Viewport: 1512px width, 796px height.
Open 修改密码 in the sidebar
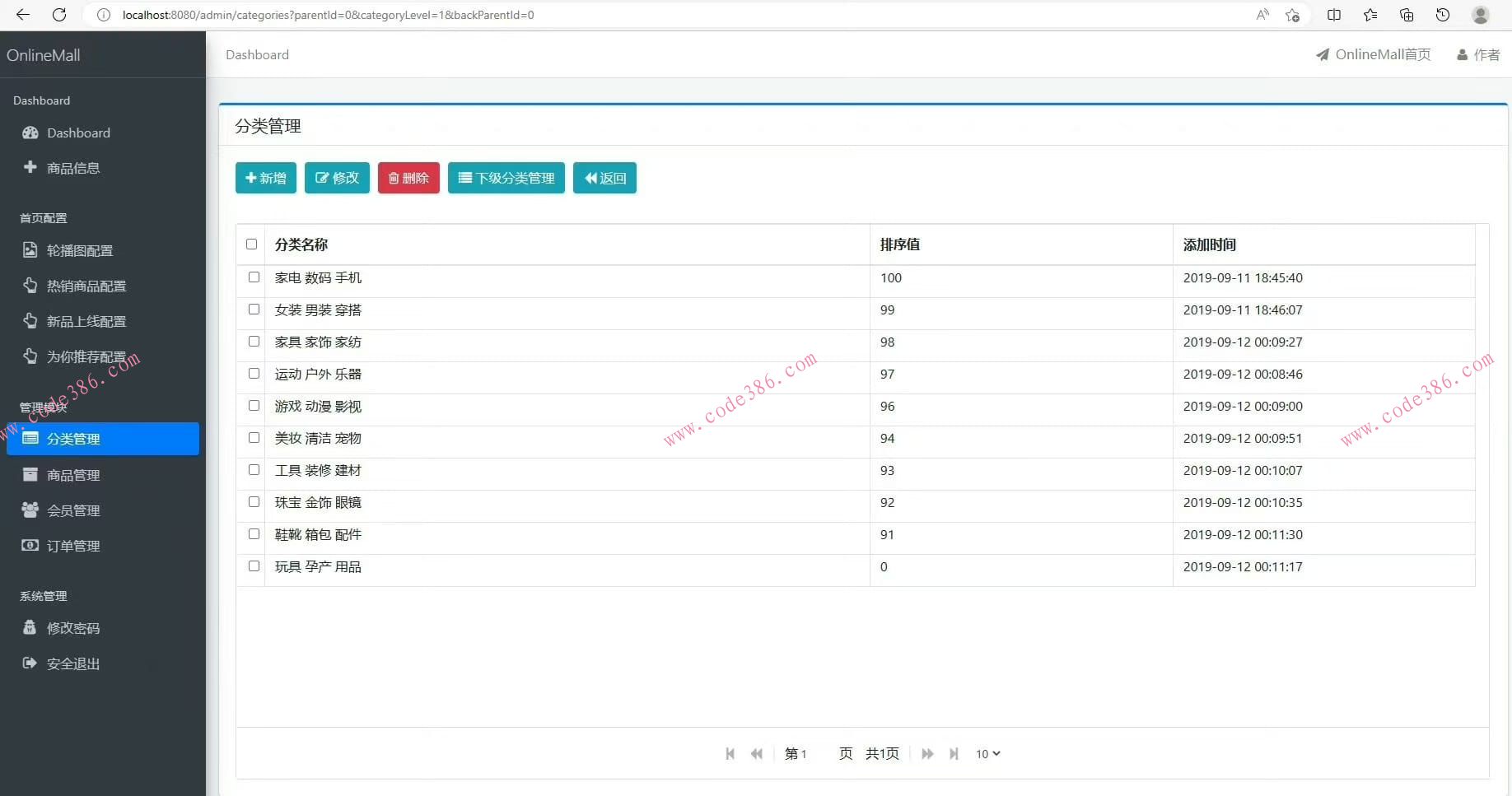pyautogui.click(x=103, y=628)
